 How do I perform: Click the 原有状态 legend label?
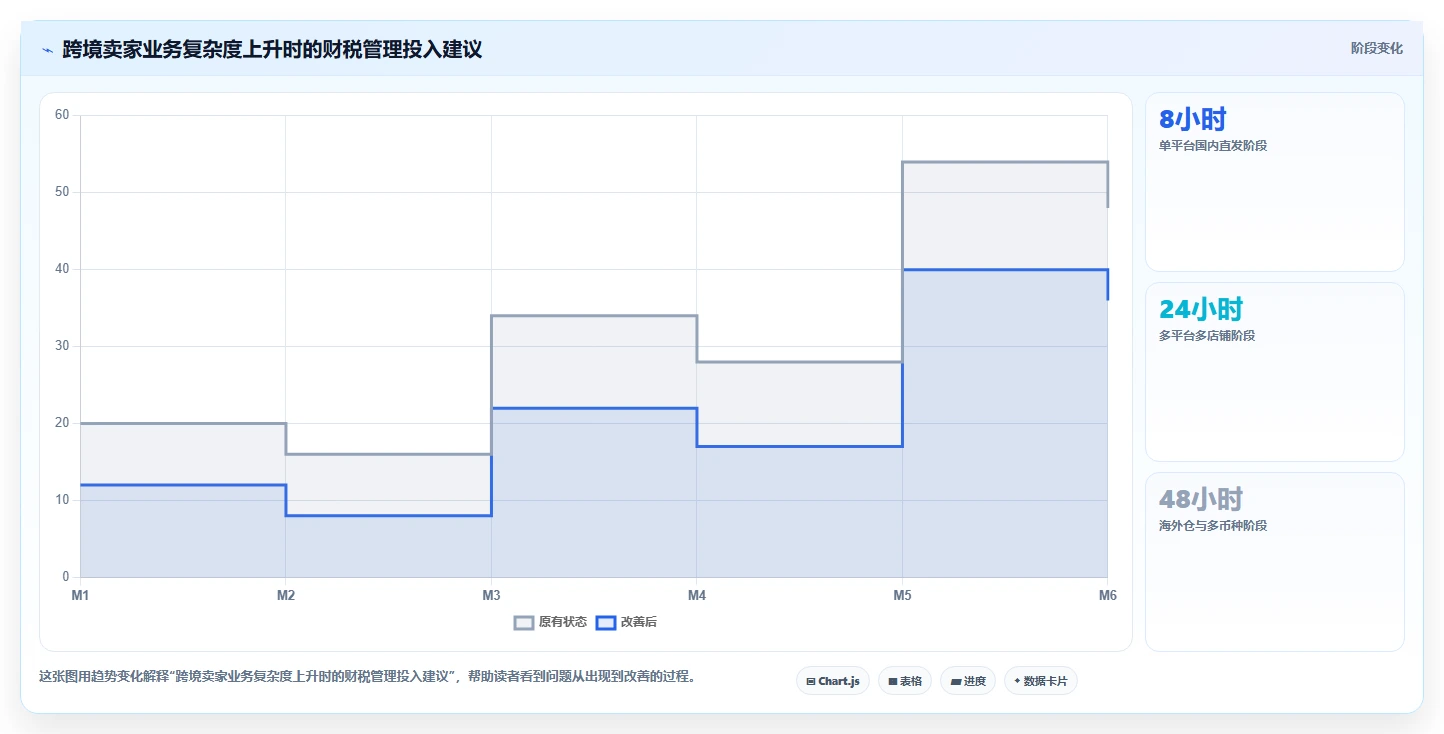tap(563, 622)
